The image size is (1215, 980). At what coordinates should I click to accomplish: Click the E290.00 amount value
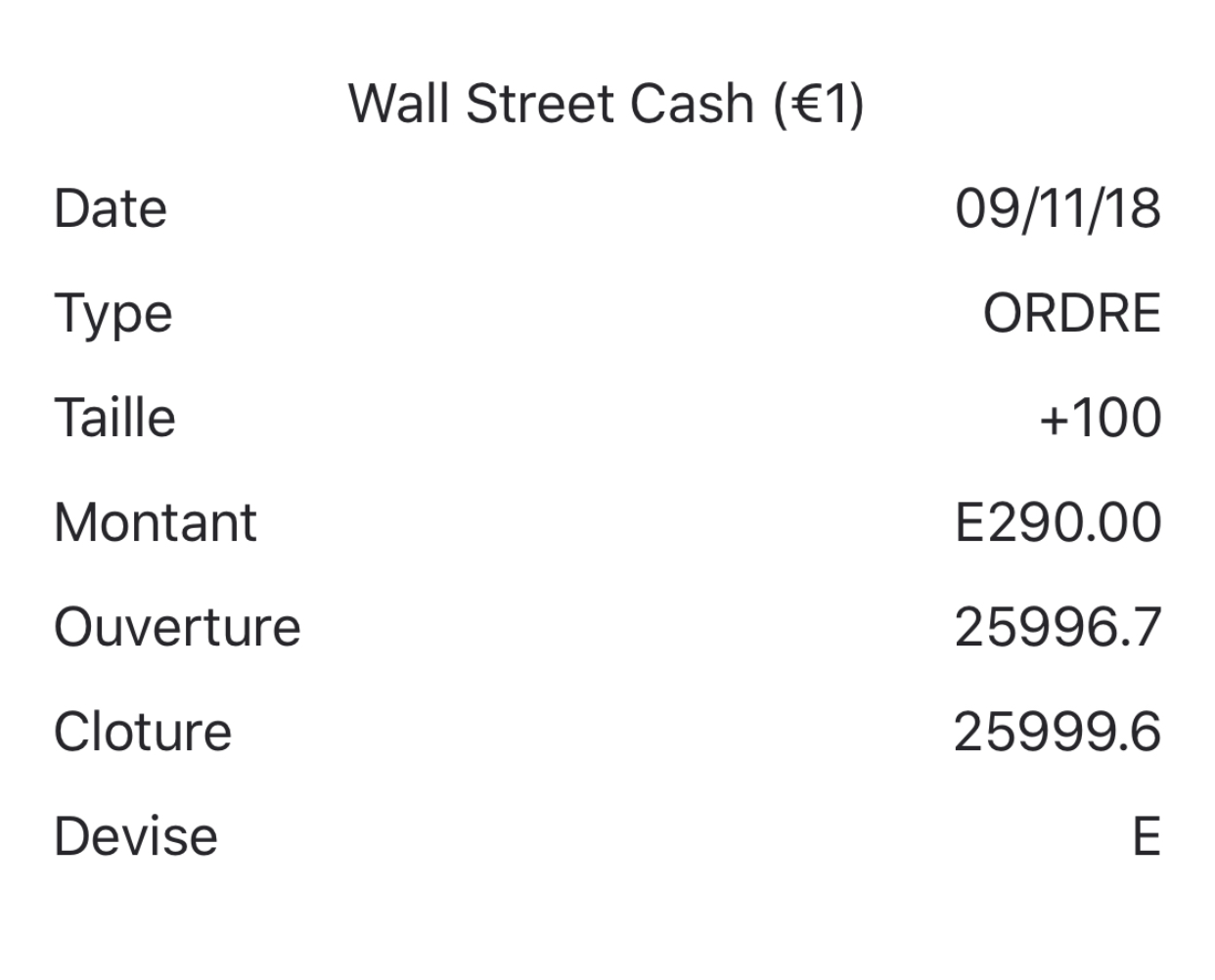coord(1057,522)
